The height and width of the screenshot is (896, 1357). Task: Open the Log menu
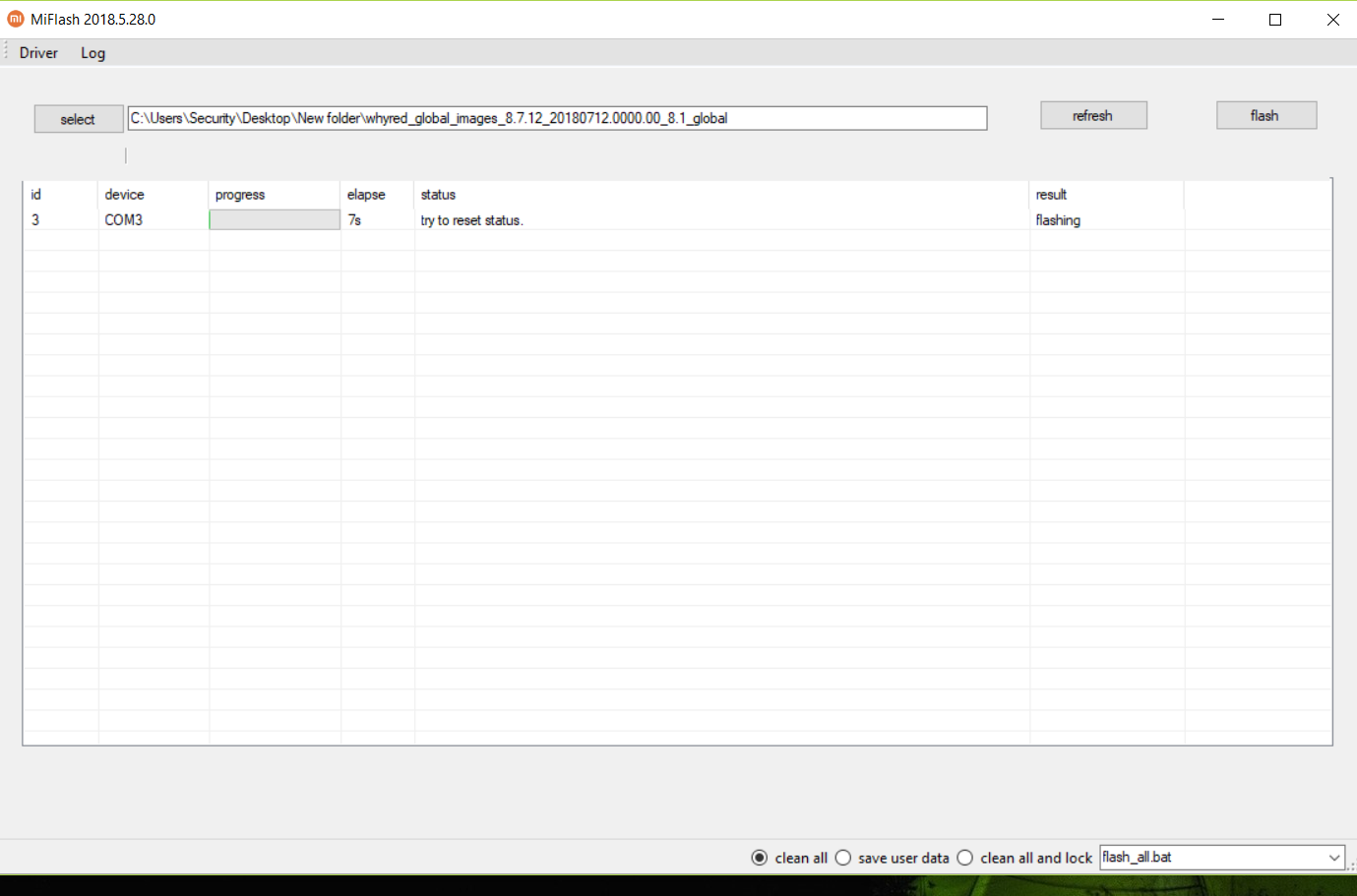93,53
